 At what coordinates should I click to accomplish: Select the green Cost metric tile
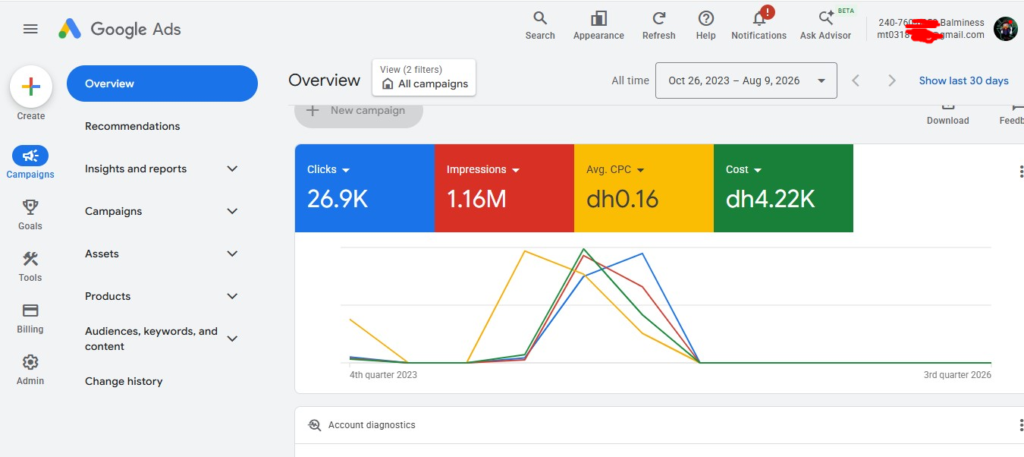point(783,188)
